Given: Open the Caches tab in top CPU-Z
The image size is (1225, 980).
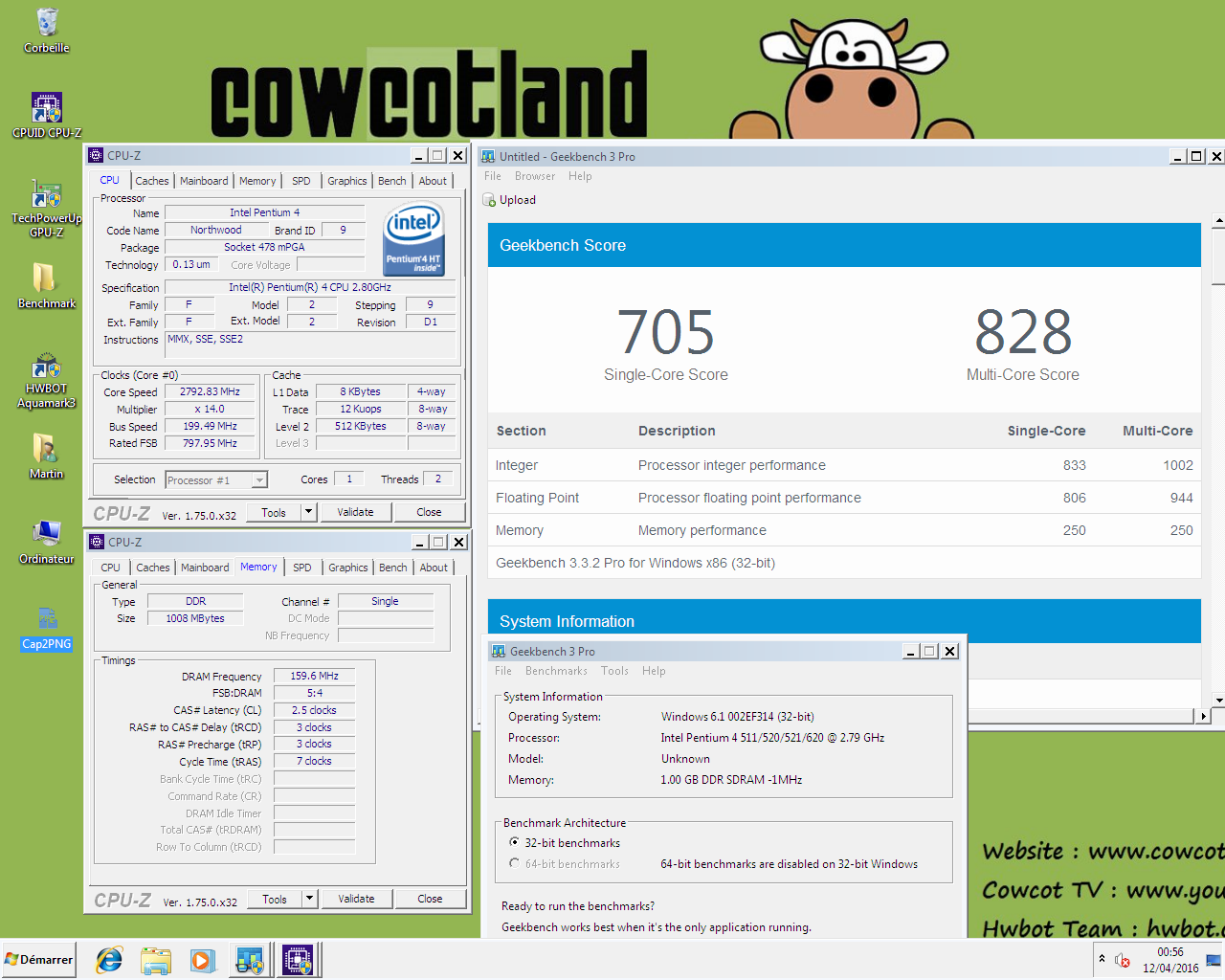Looking at the screenshot, I should [152, 181].
